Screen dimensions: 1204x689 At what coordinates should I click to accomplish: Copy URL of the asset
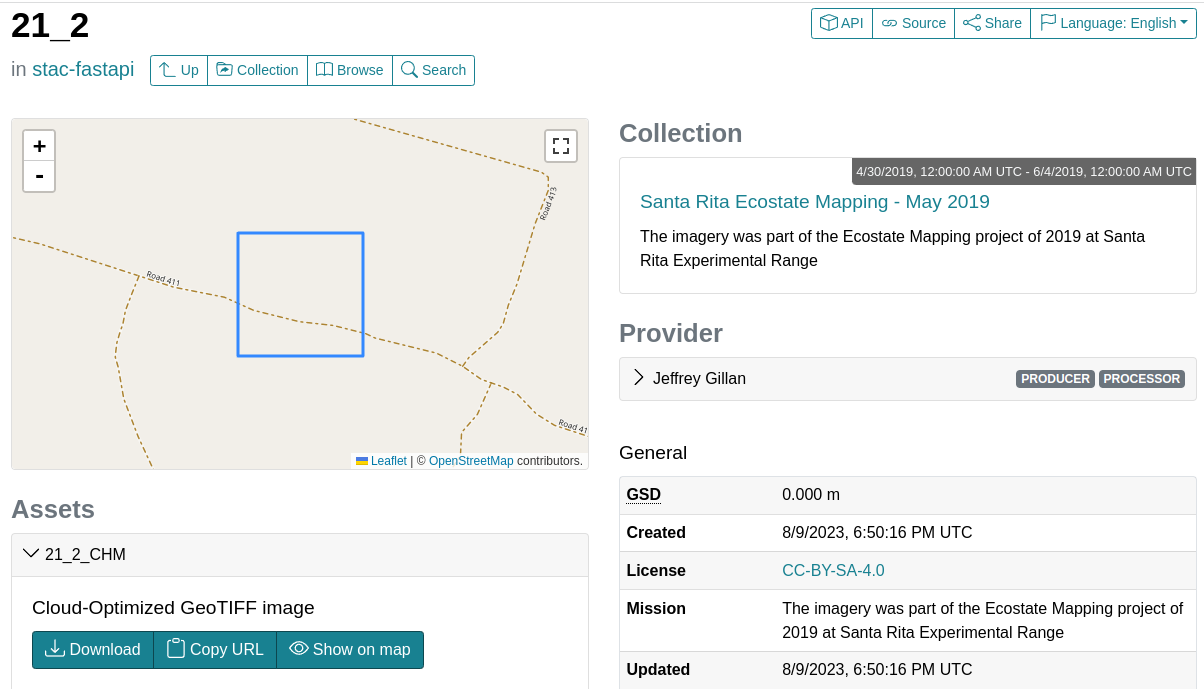pos(215,649)
